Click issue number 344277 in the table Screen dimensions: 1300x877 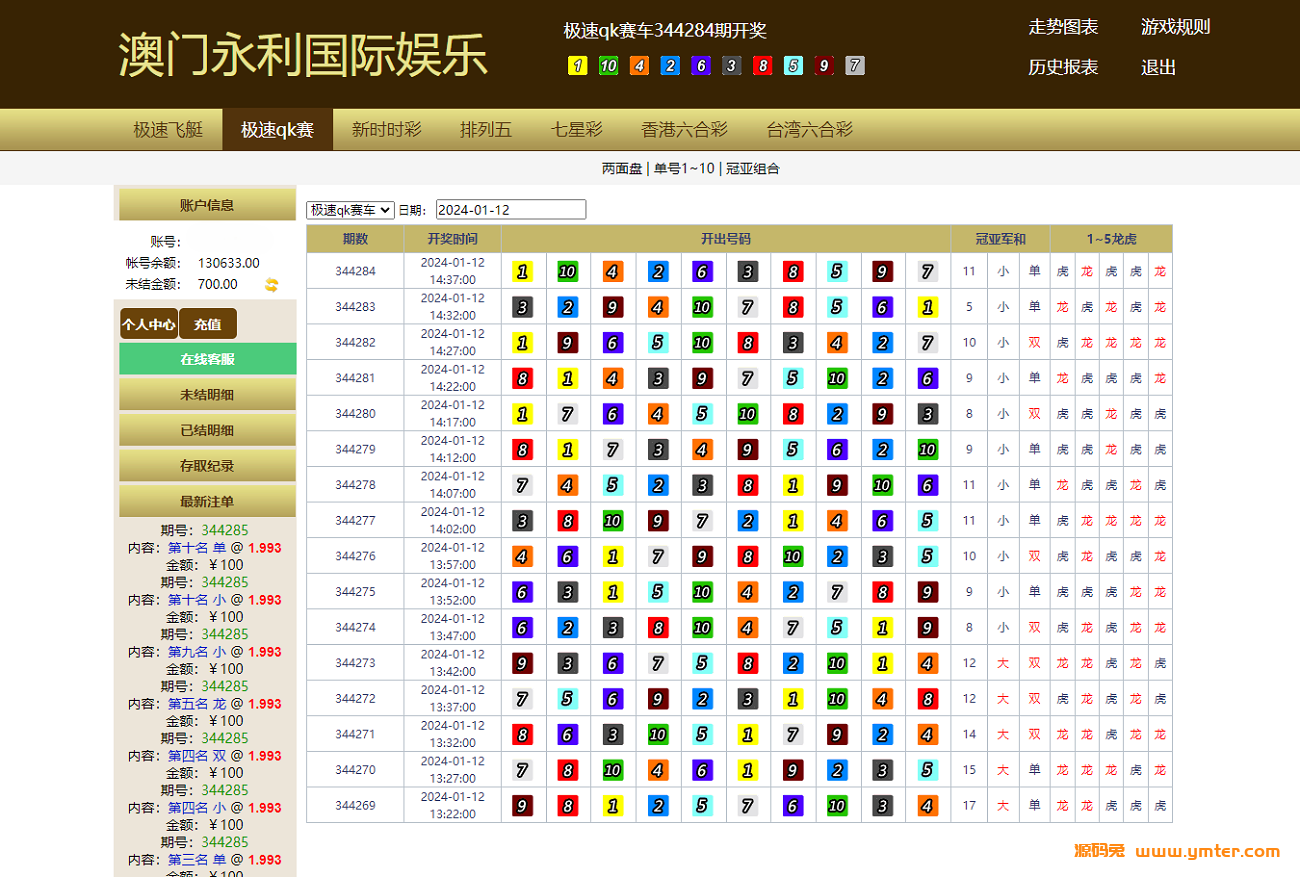coord(355,520)
